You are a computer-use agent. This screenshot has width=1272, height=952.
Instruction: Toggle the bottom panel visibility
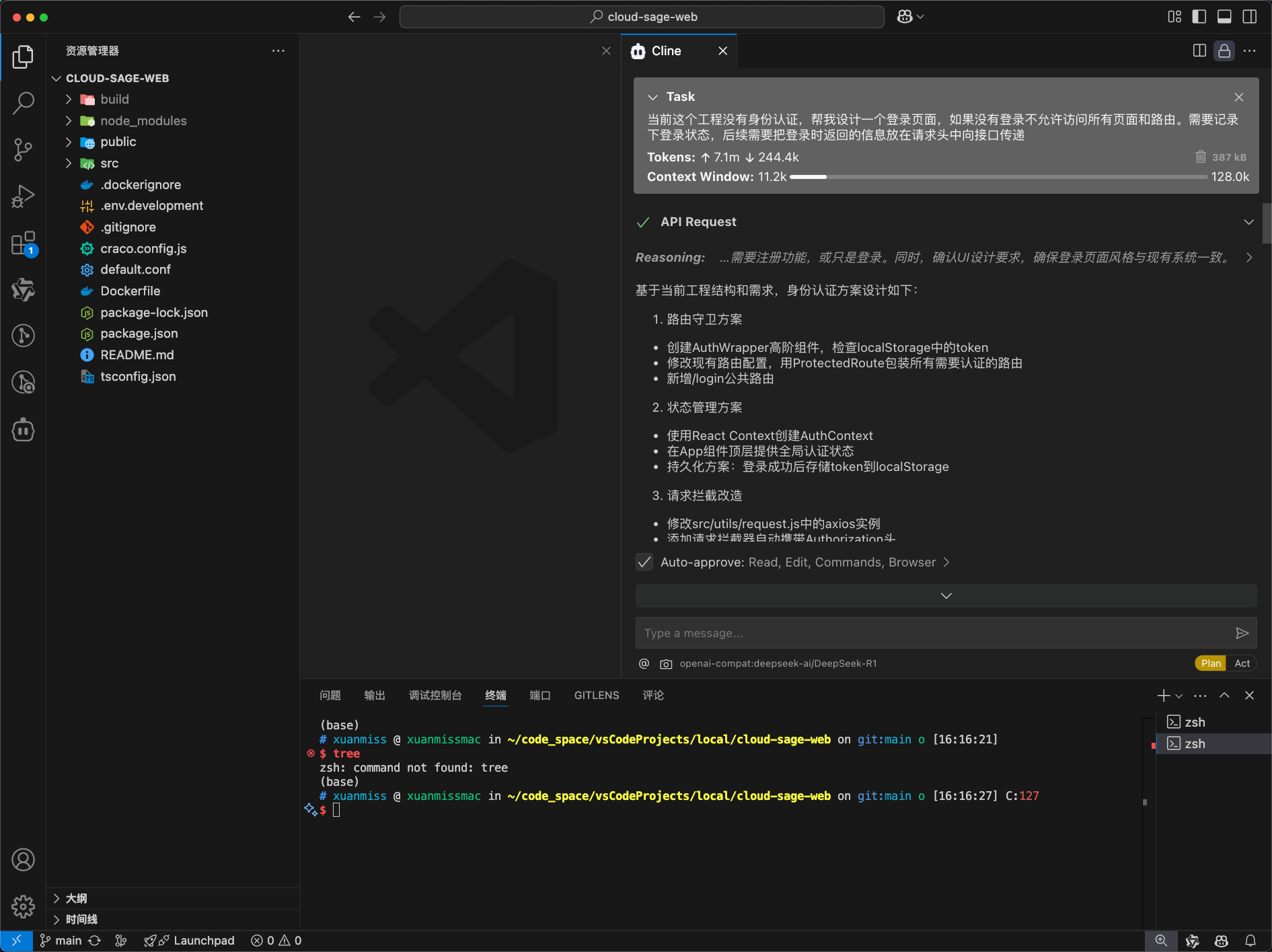pos(1224,17)
